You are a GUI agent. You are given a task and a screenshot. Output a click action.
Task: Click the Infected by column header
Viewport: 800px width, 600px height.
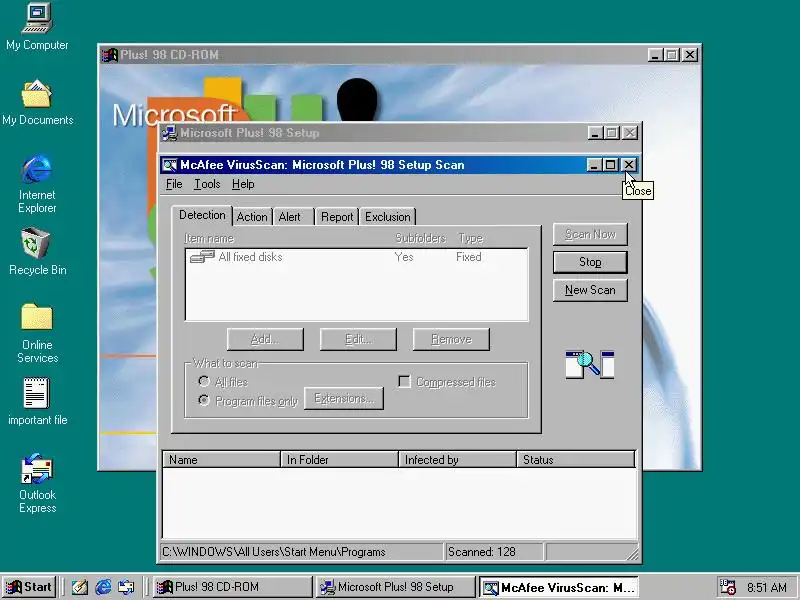point(457,459)
